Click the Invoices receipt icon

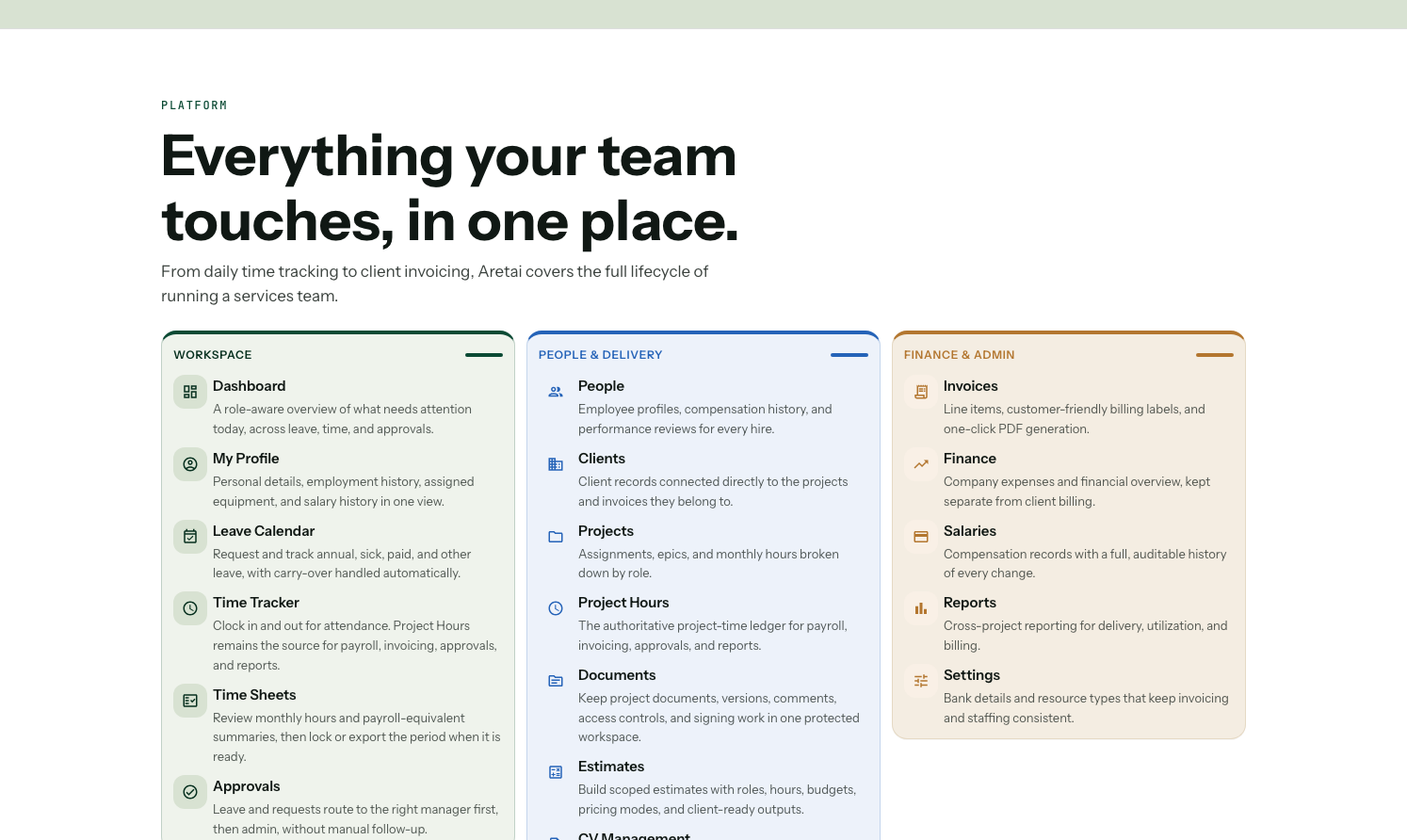click(921, 392)
